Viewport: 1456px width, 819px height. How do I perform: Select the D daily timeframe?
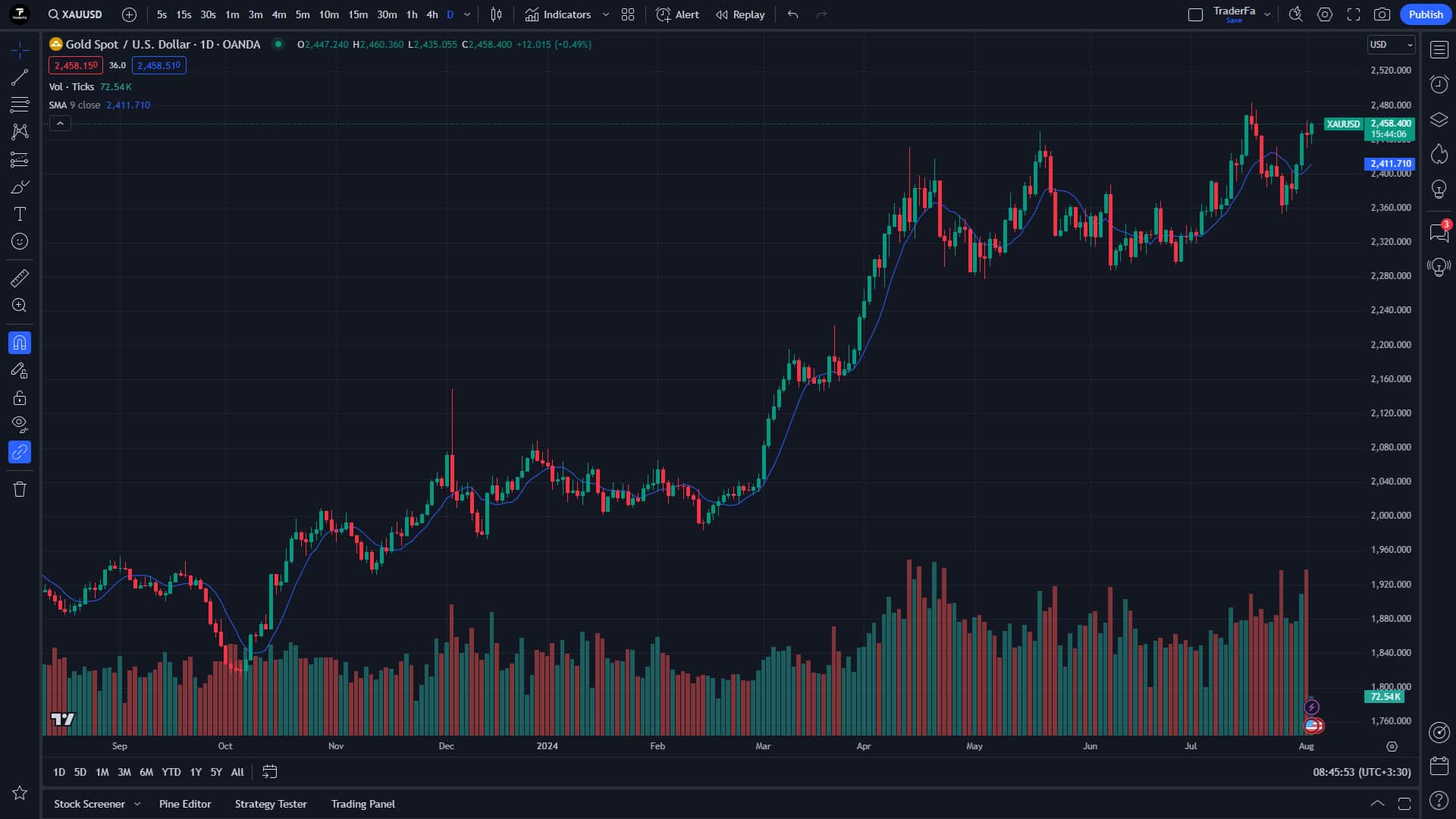tap(450, 14)
